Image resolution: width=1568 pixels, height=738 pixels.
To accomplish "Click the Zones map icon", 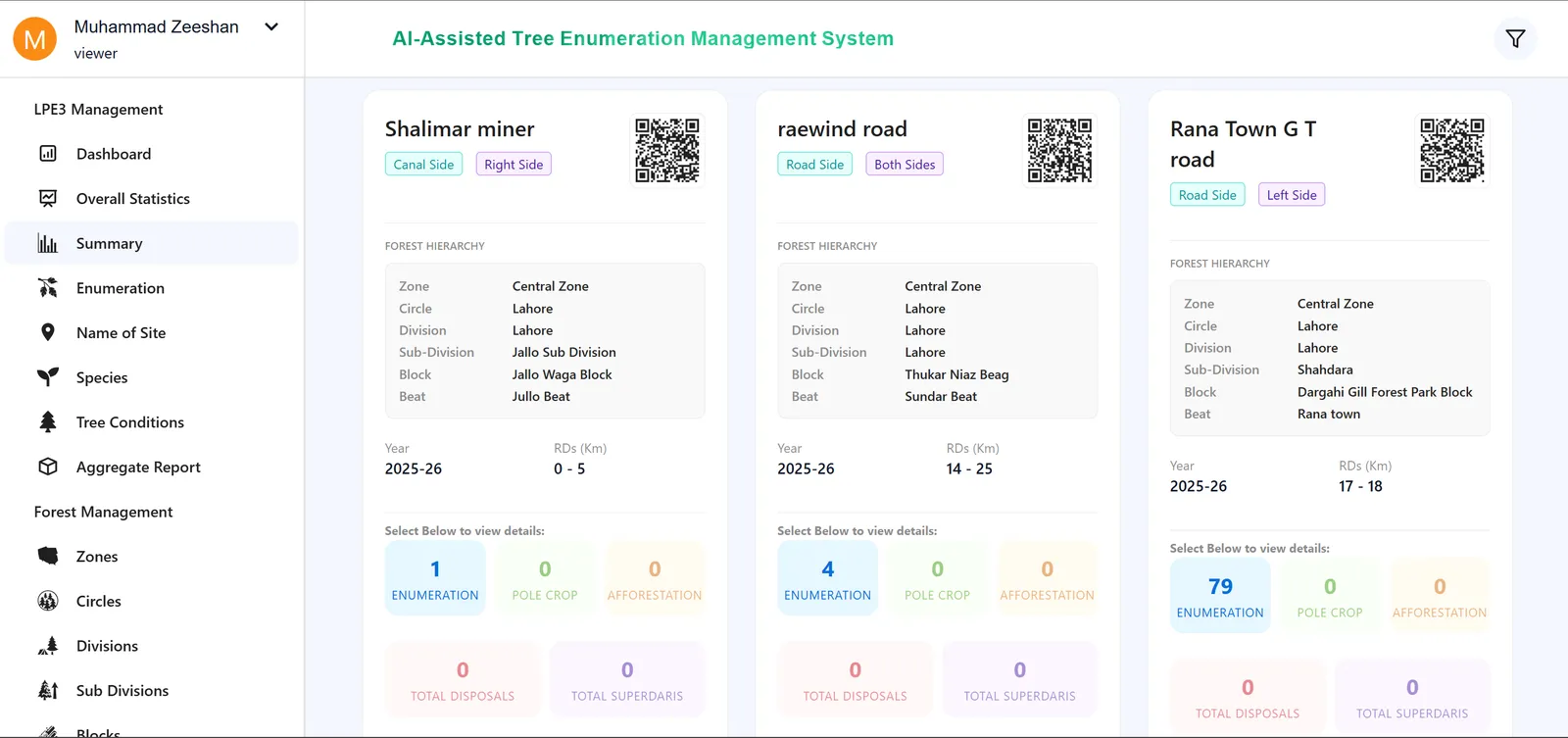I will tap(48, 556).
